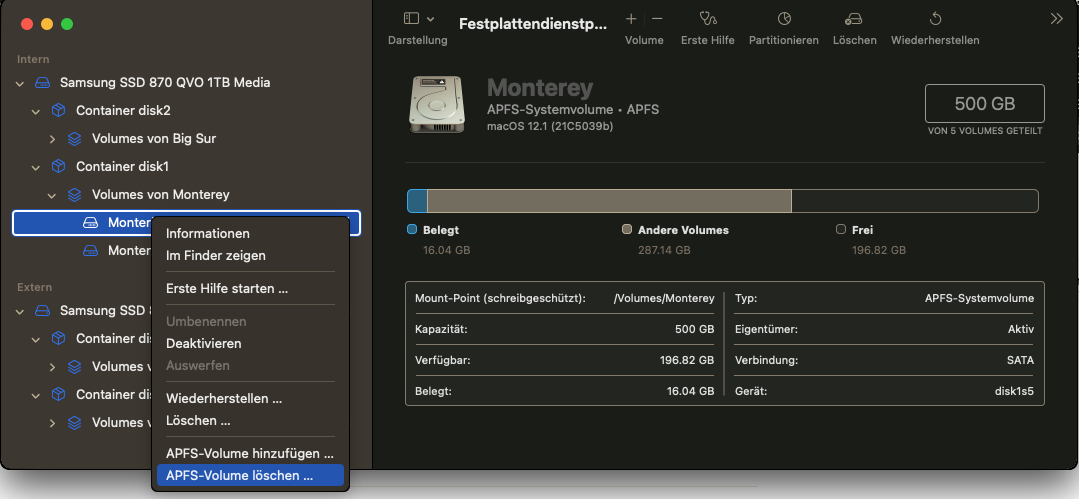Click the Festplattendienstp... window title
Screen dimensions: 1079x499
(533, 25)
